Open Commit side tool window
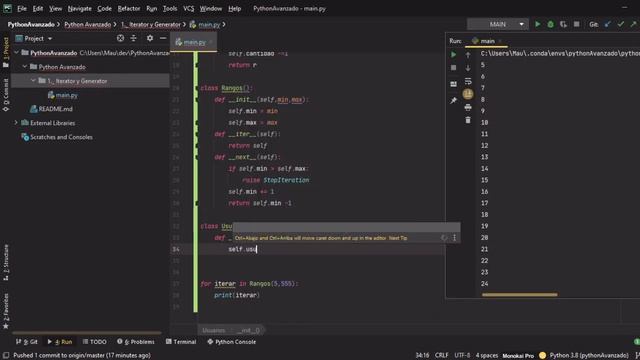This screenshot has width=640, height=360. click(x=6, y=94)
